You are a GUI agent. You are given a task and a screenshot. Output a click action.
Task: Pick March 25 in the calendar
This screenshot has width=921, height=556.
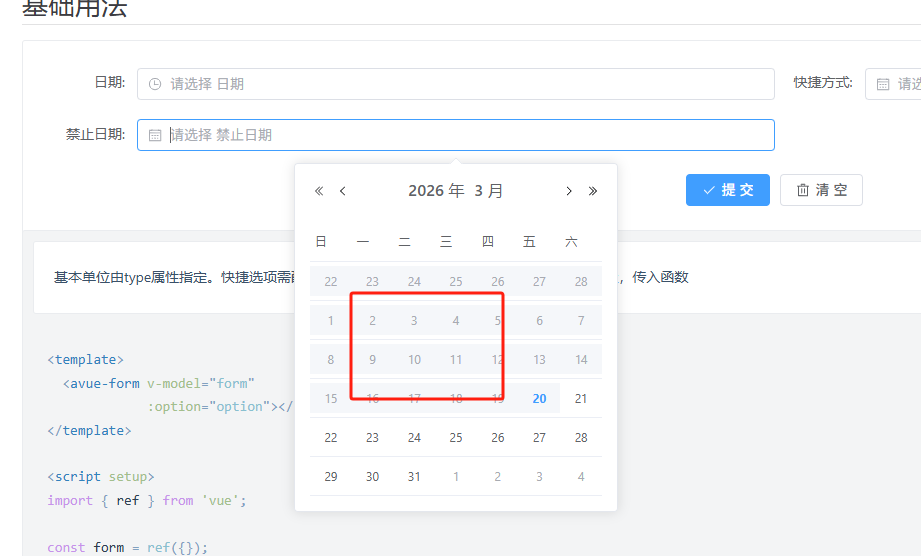pyautogui.click(x=456, y=437)
